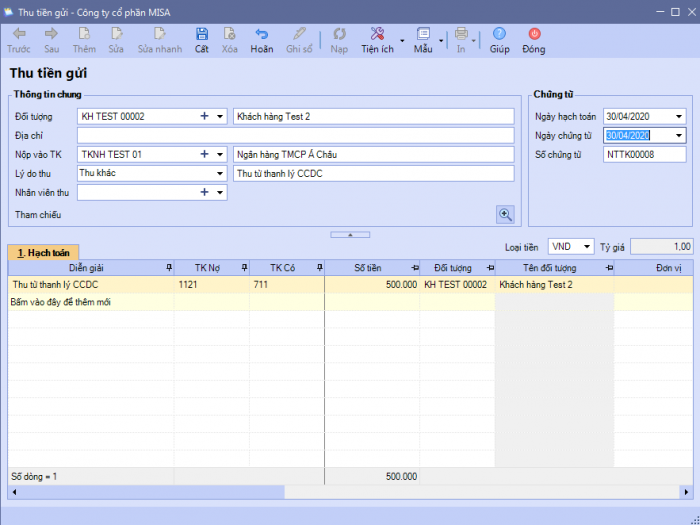Open the Tiện ích dropdown arrow menu
Screen dimensions: 700x525
(402, 42)
